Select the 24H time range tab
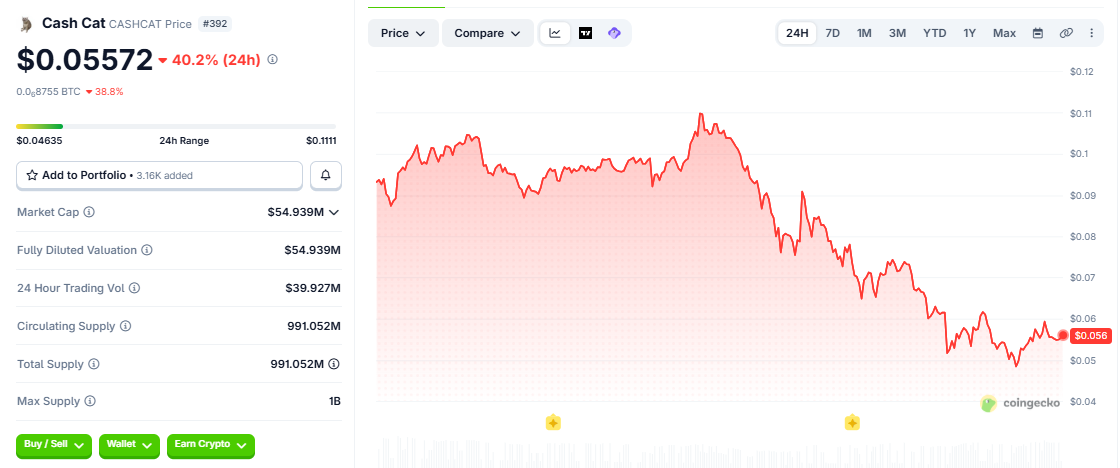 coord(797,33)
